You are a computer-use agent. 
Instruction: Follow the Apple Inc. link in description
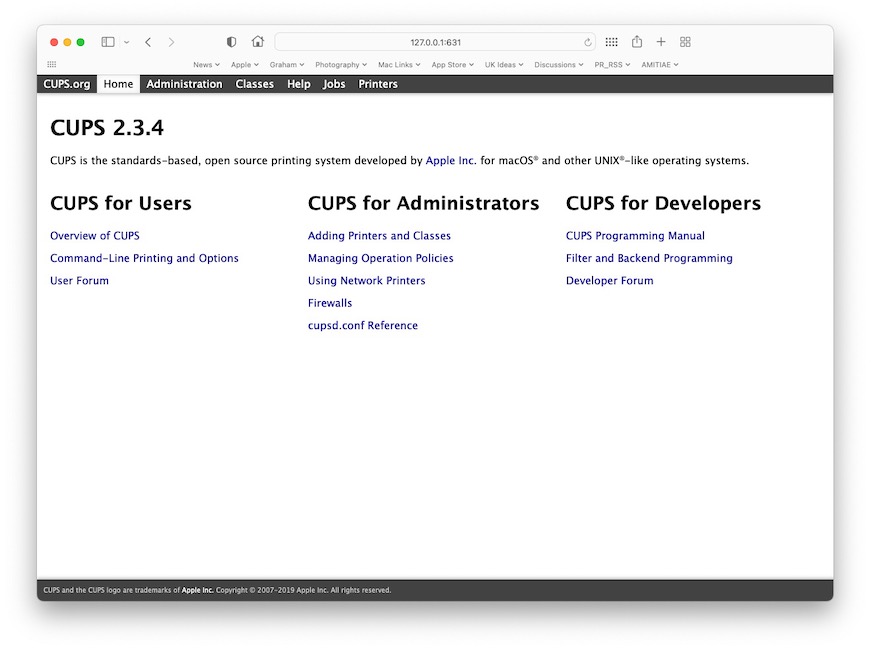[x=451, y=161]
